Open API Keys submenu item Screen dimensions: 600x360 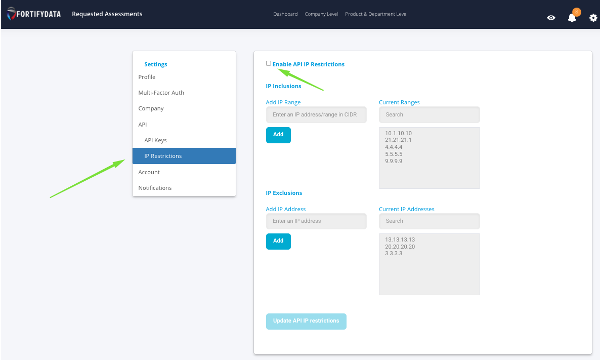pos(155,140)
